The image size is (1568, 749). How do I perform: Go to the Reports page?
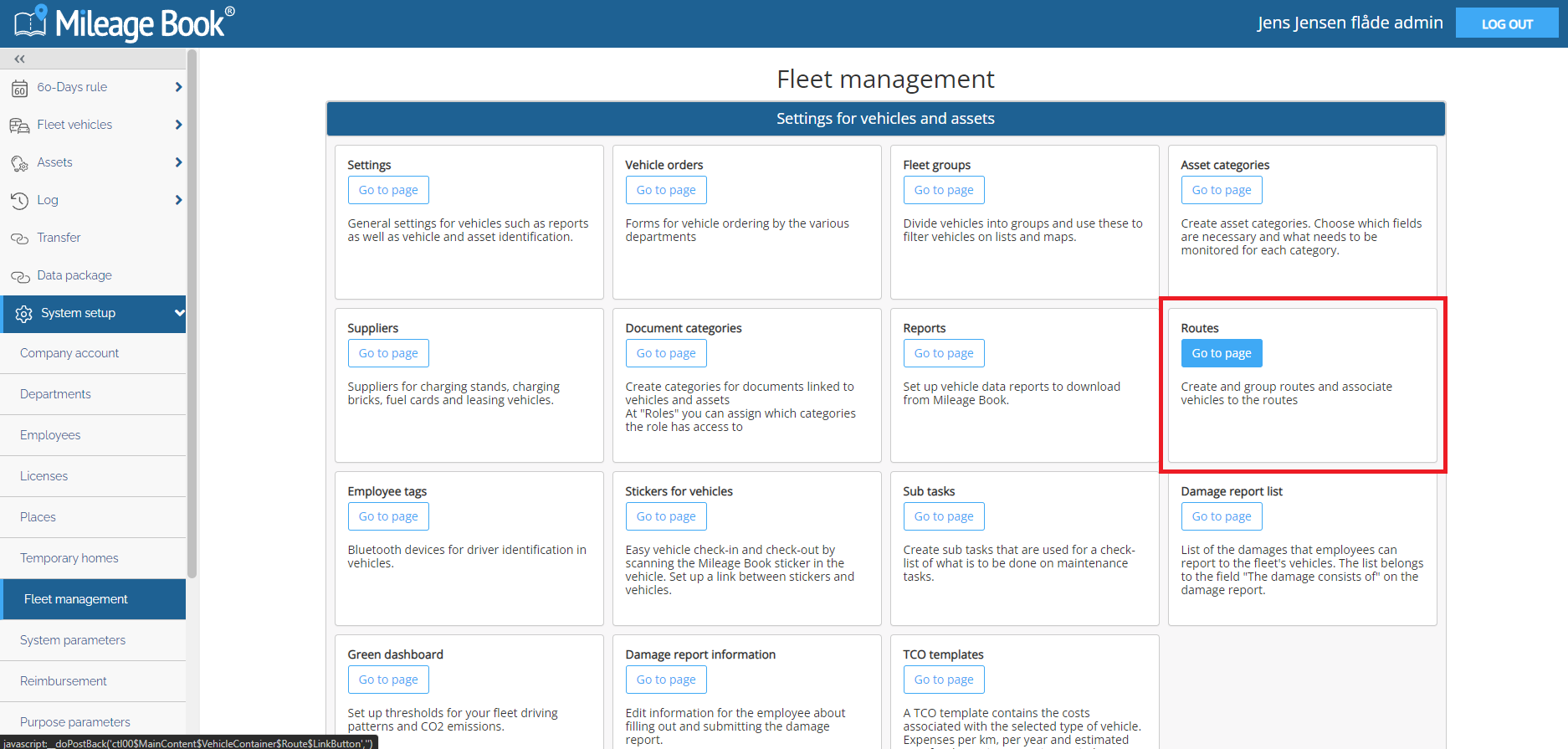coord(944,353)
